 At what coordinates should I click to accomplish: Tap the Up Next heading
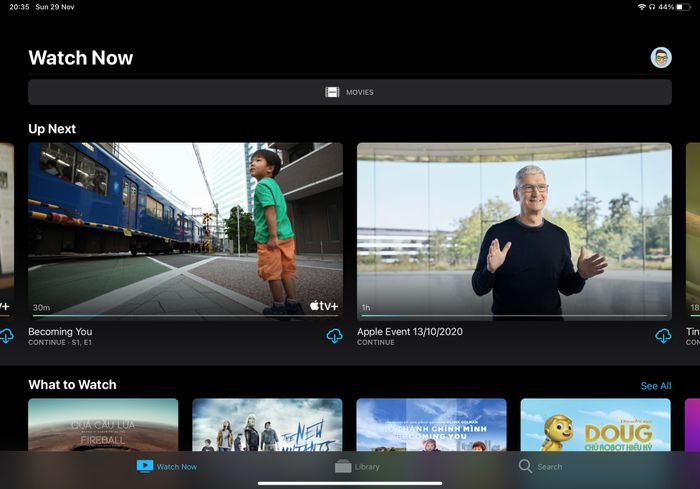tap(52, 129)
